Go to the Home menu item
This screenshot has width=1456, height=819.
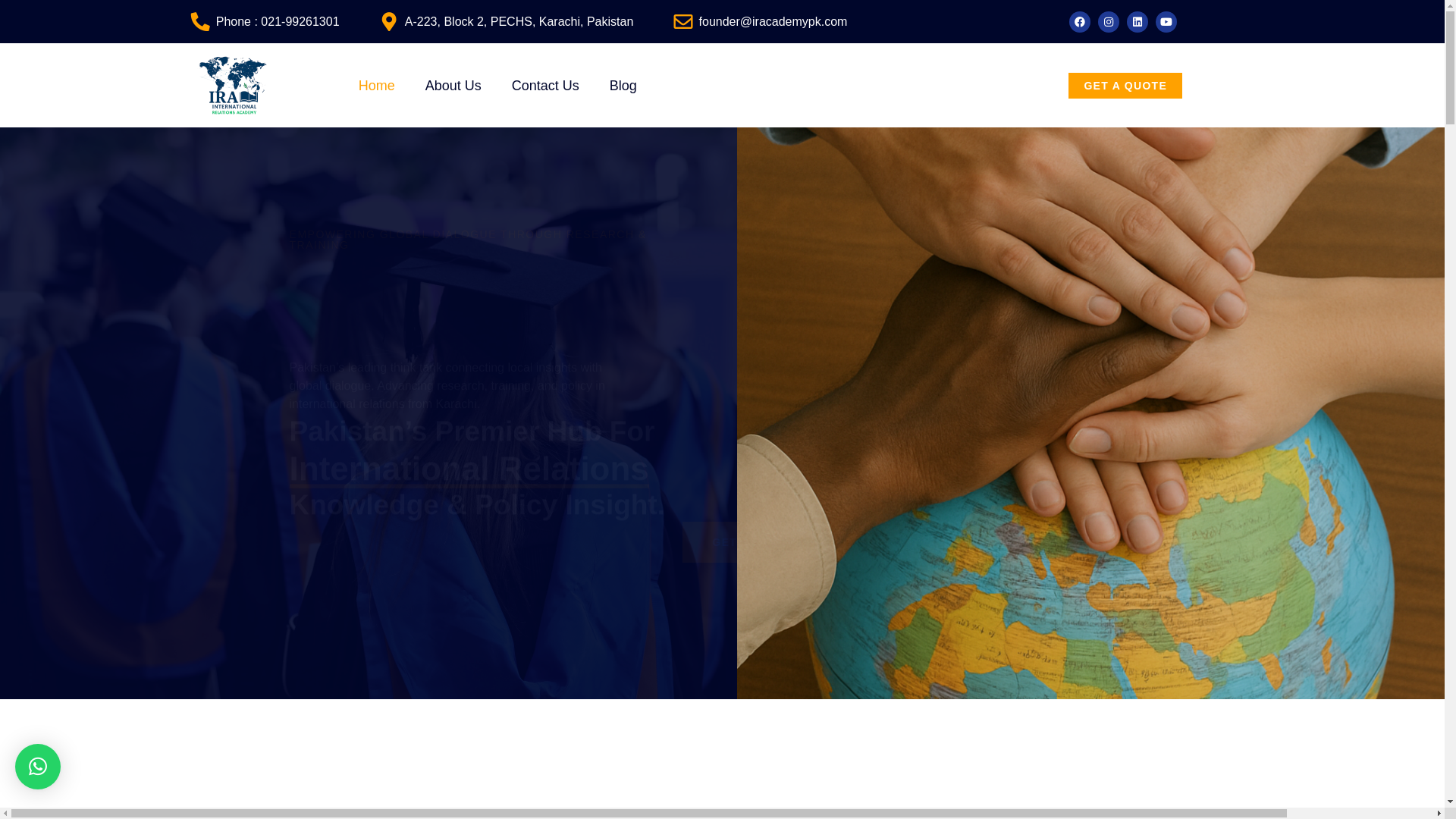tap(376, 86)
